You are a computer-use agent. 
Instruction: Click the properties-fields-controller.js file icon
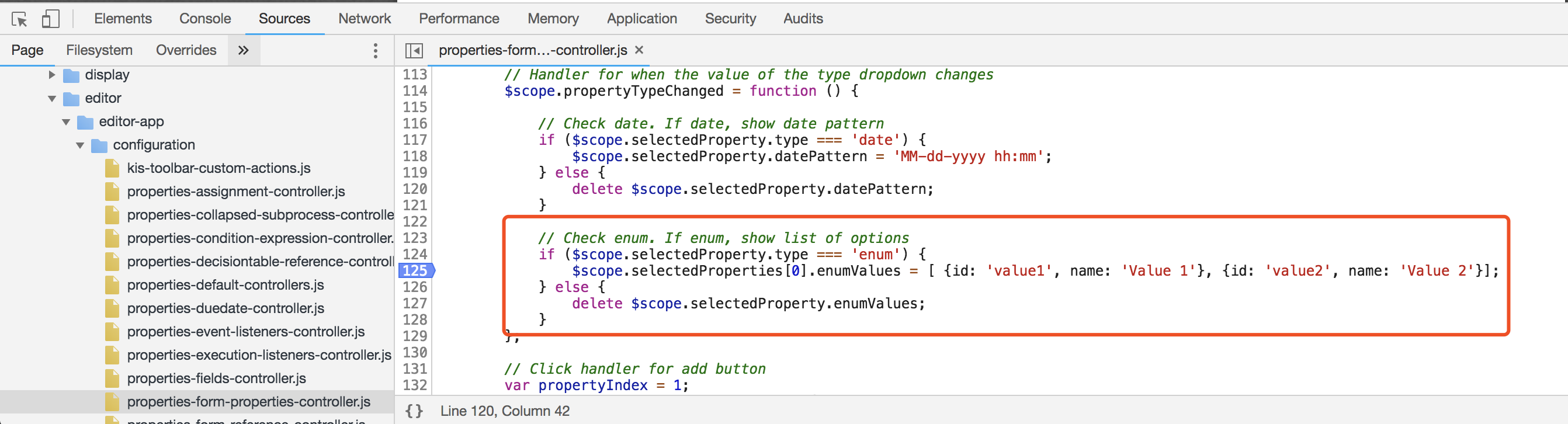(112, 378)
